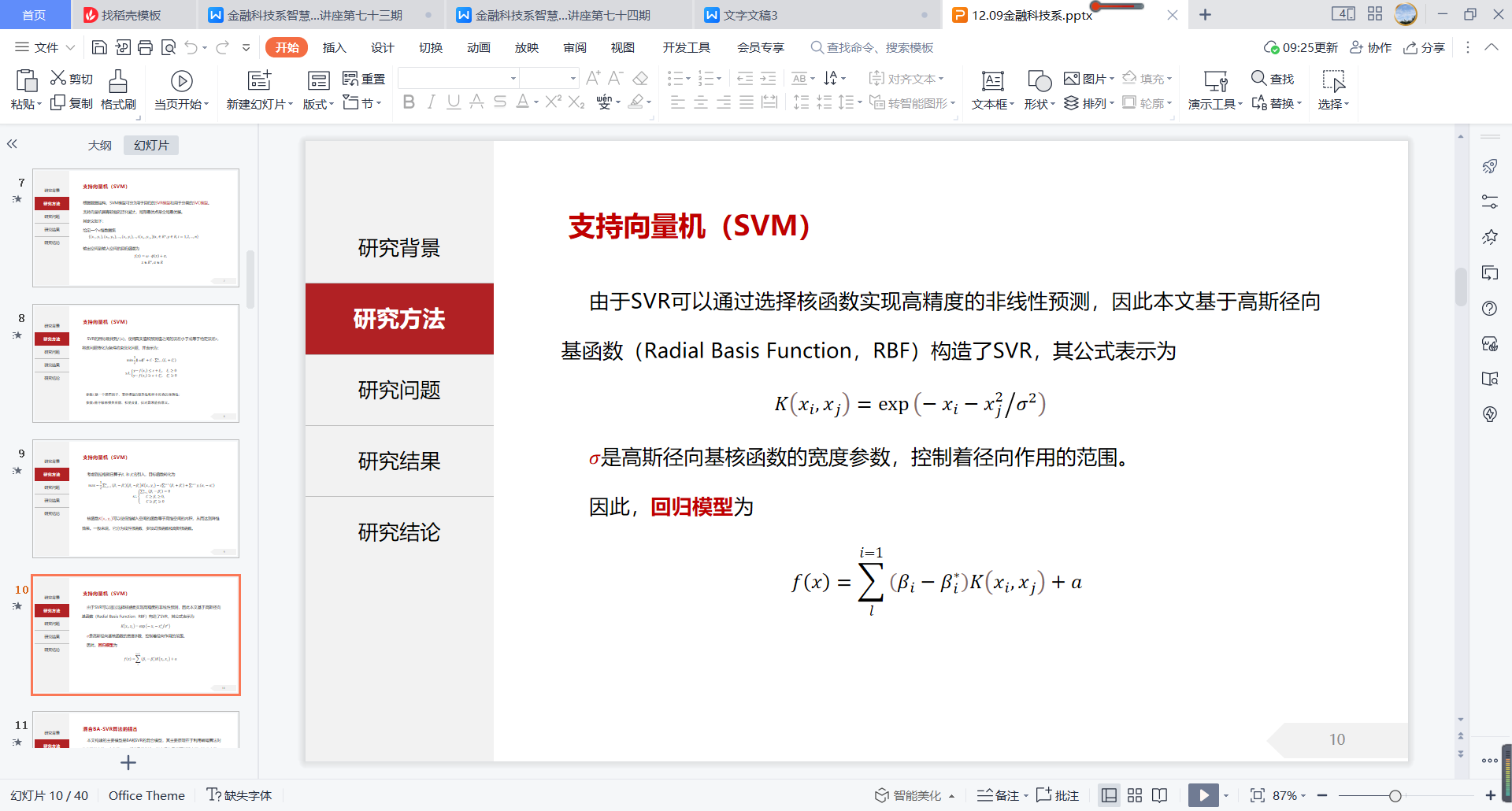Click the Share (分享) button
This screenshot has width=1512, height=811.
point(1424,48)
